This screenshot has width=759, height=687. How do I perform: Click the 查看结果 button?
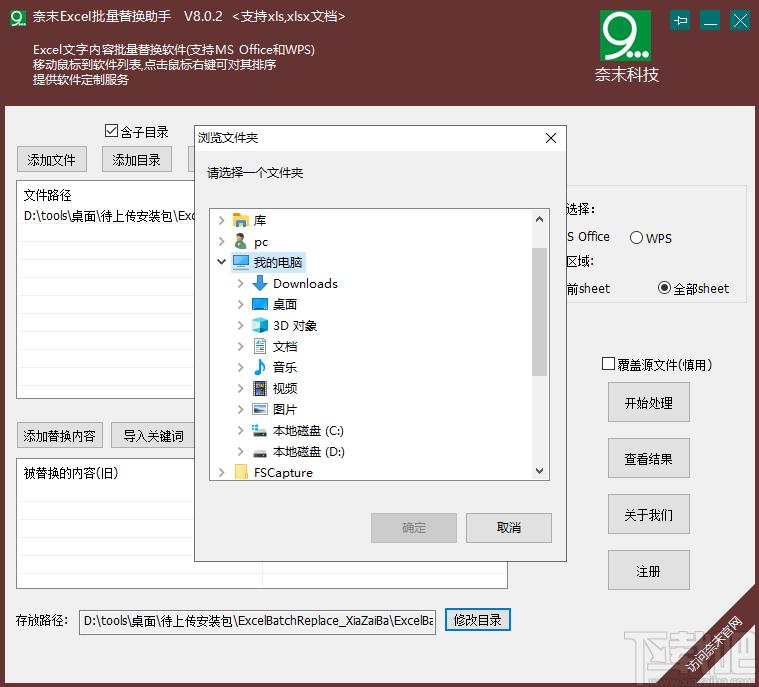pyautogui.click(x=649, y=458)
